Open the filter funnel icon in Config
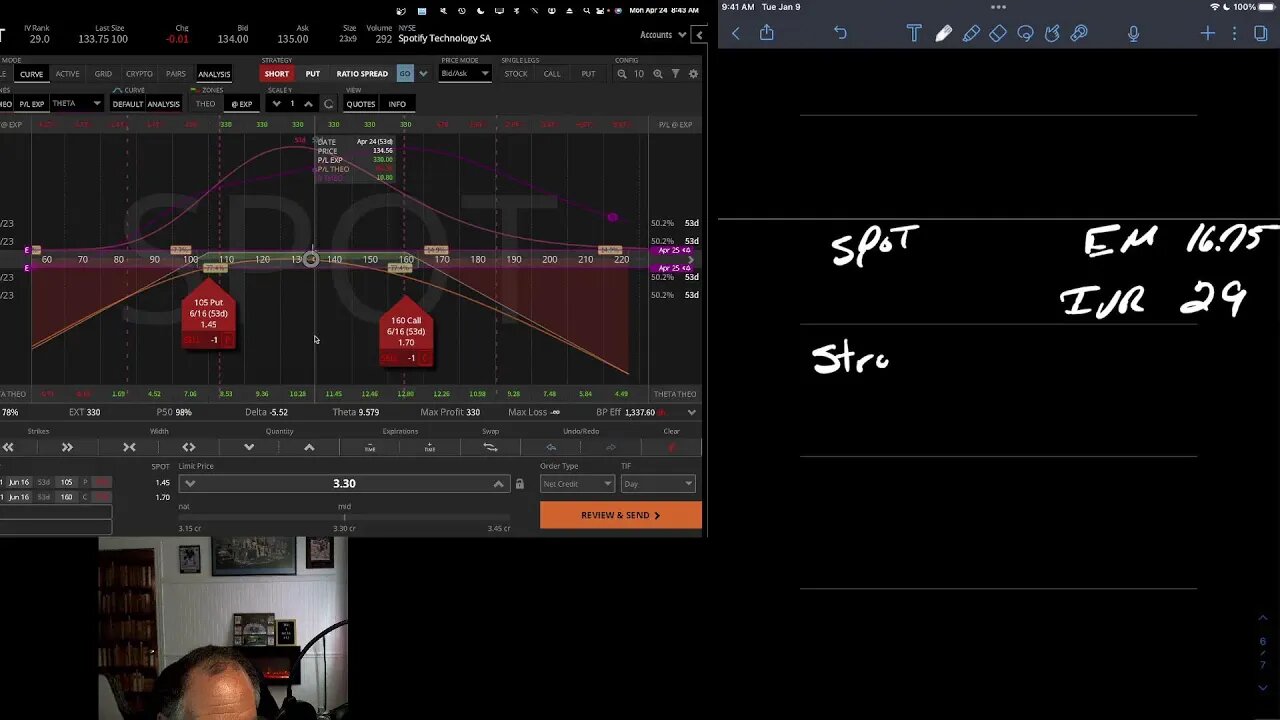 (x=675, y=74)
